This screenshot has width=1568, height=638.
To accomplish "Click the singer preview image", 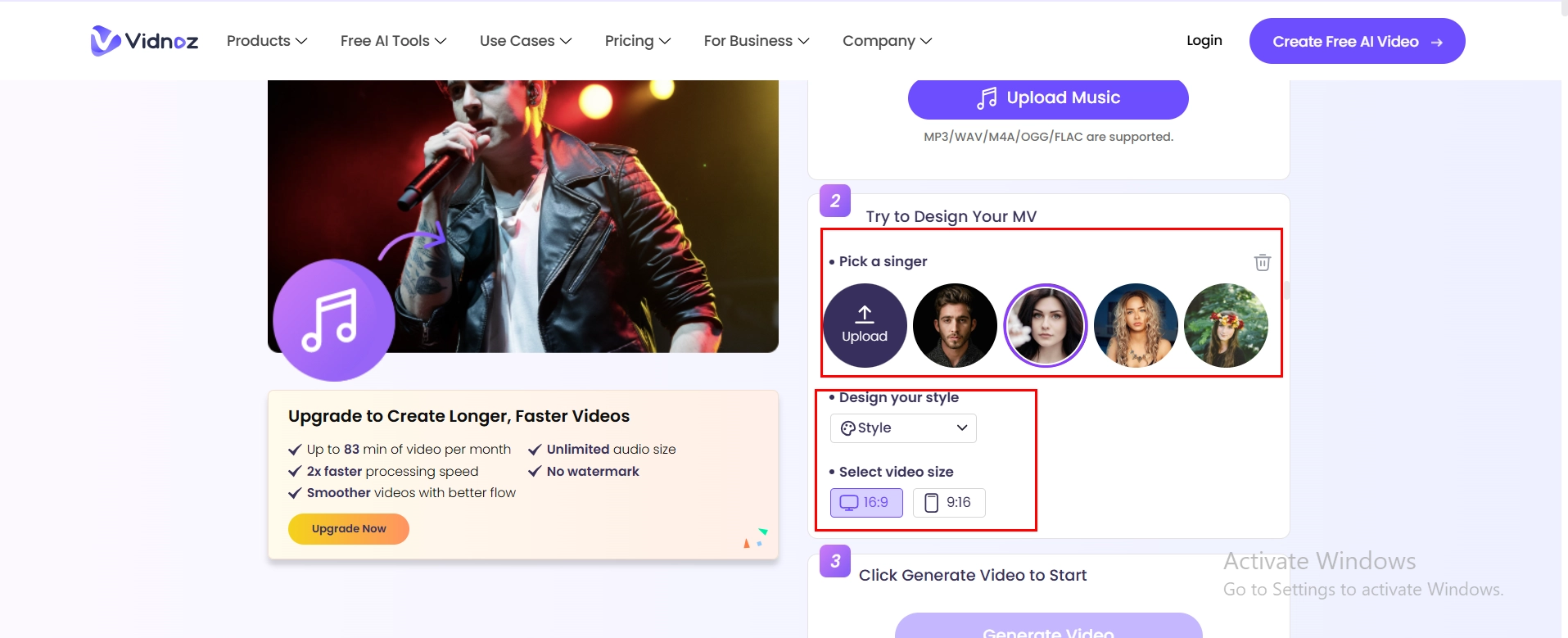I will 523,216.
